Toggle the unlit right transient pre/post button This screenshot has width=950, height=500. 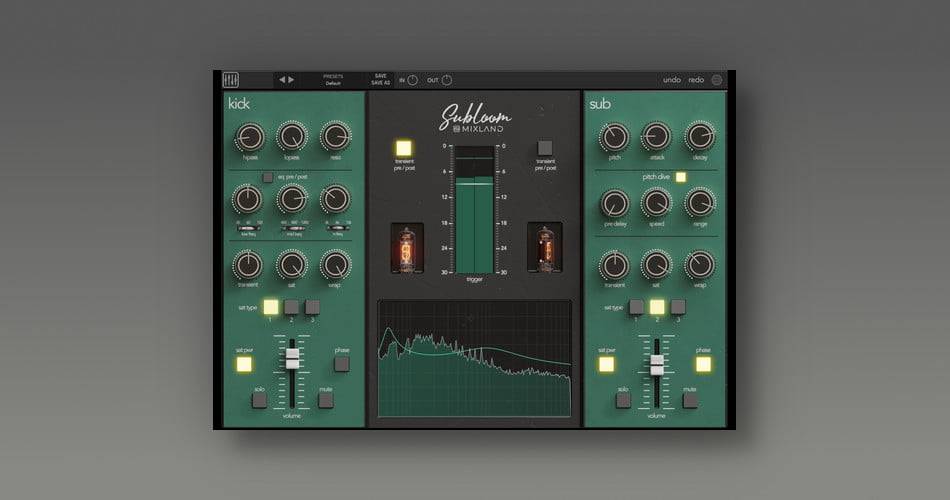point(545,148)
